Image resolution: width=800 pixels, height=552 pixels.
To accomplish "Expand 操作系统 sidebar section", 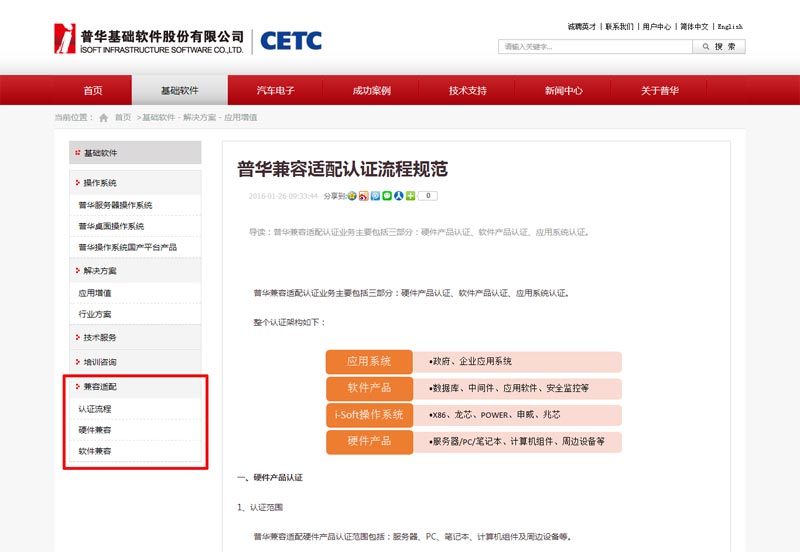I will pos(135,183).
